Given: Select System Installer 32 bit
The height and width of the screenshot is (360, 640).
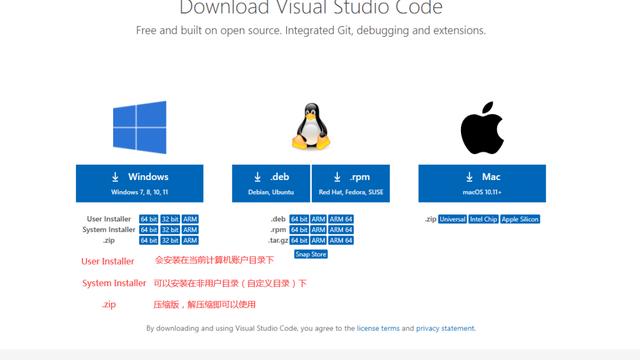Looking at the screenshot, I should 170,230.
